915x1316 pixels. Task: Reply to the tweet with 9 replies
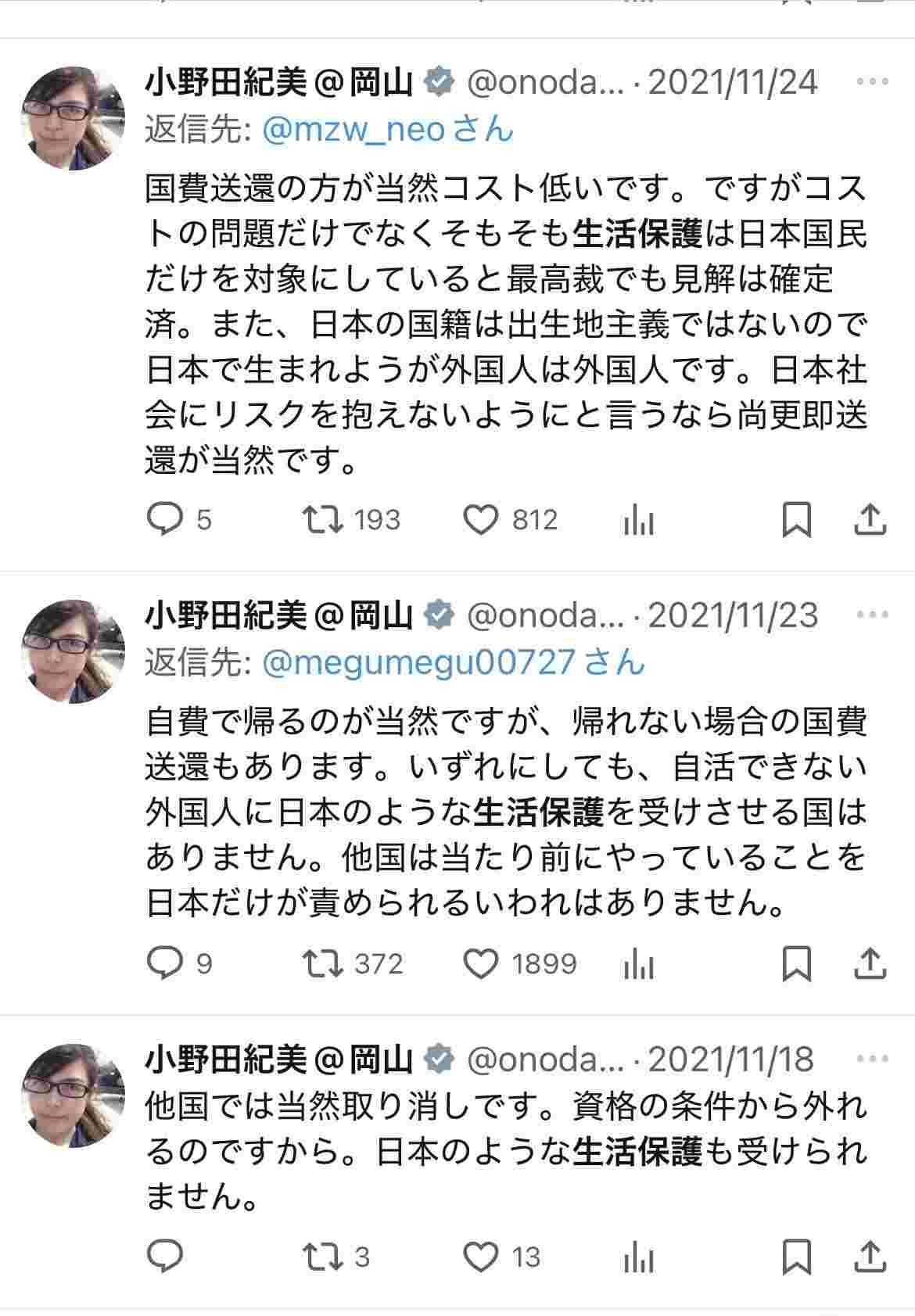(x=165, y=963)
